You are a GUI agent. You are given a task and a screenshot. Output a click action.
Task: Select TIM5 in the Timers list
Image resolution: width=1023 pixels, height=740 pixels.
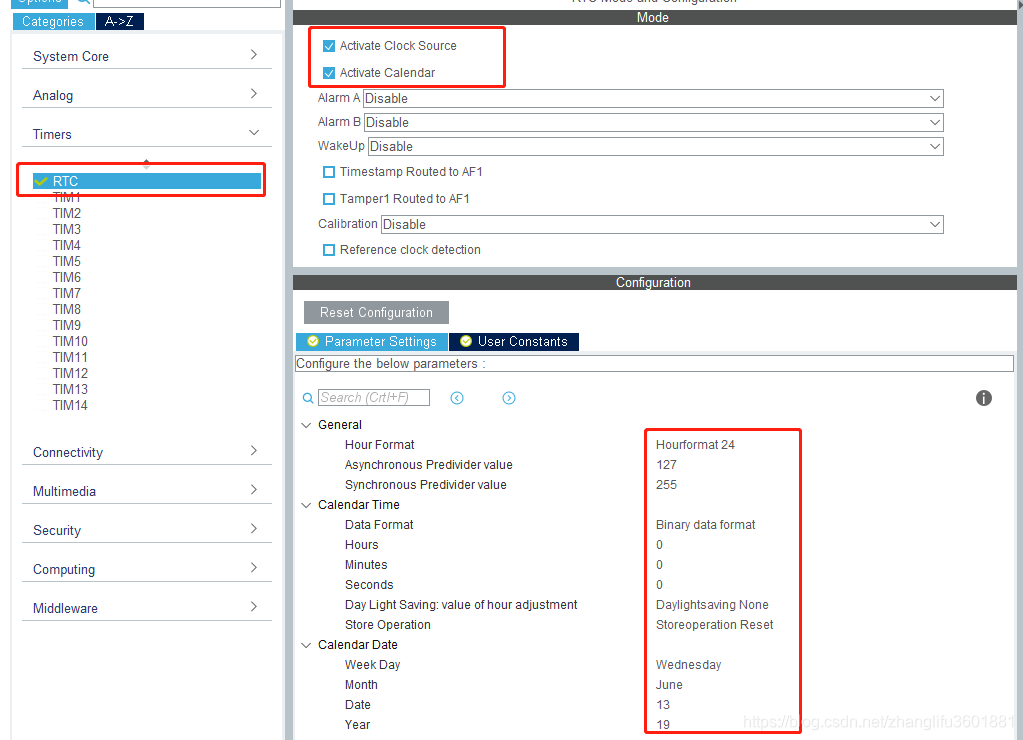coord(67,261)
